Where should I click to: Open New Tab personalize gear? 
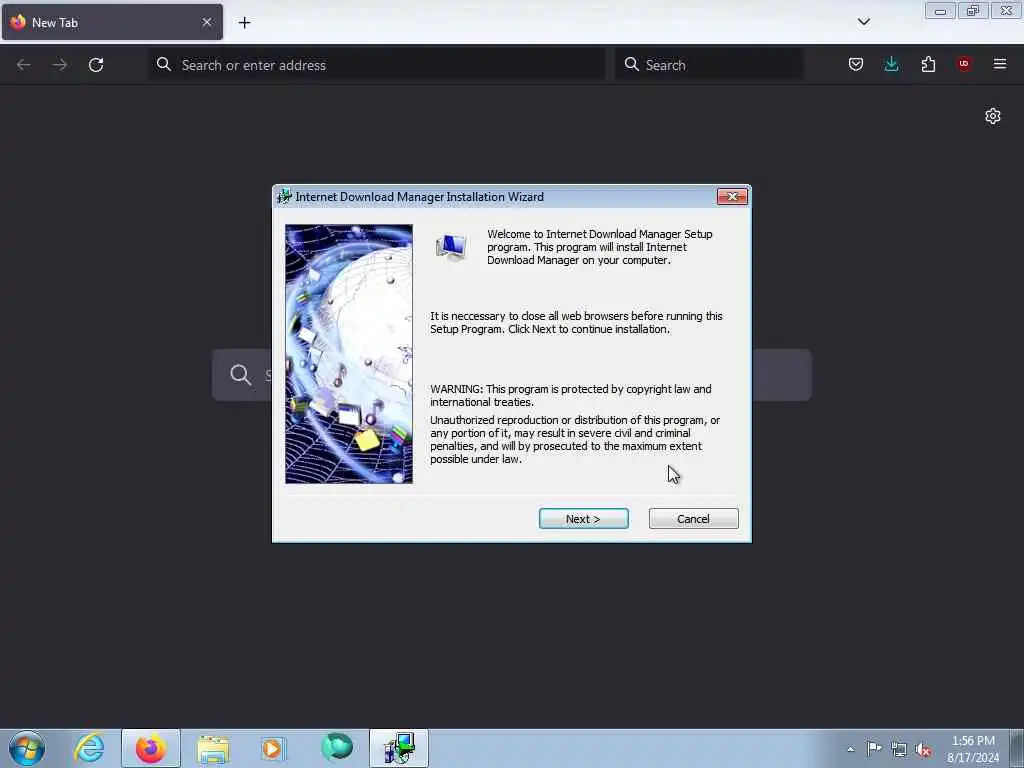[x=993, y=116]
